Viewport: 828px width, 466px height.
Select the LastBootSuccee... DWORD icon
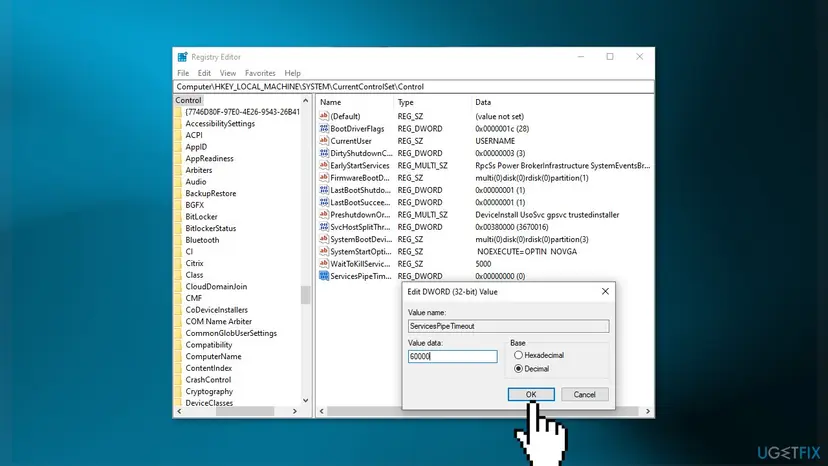click(324, 202)
